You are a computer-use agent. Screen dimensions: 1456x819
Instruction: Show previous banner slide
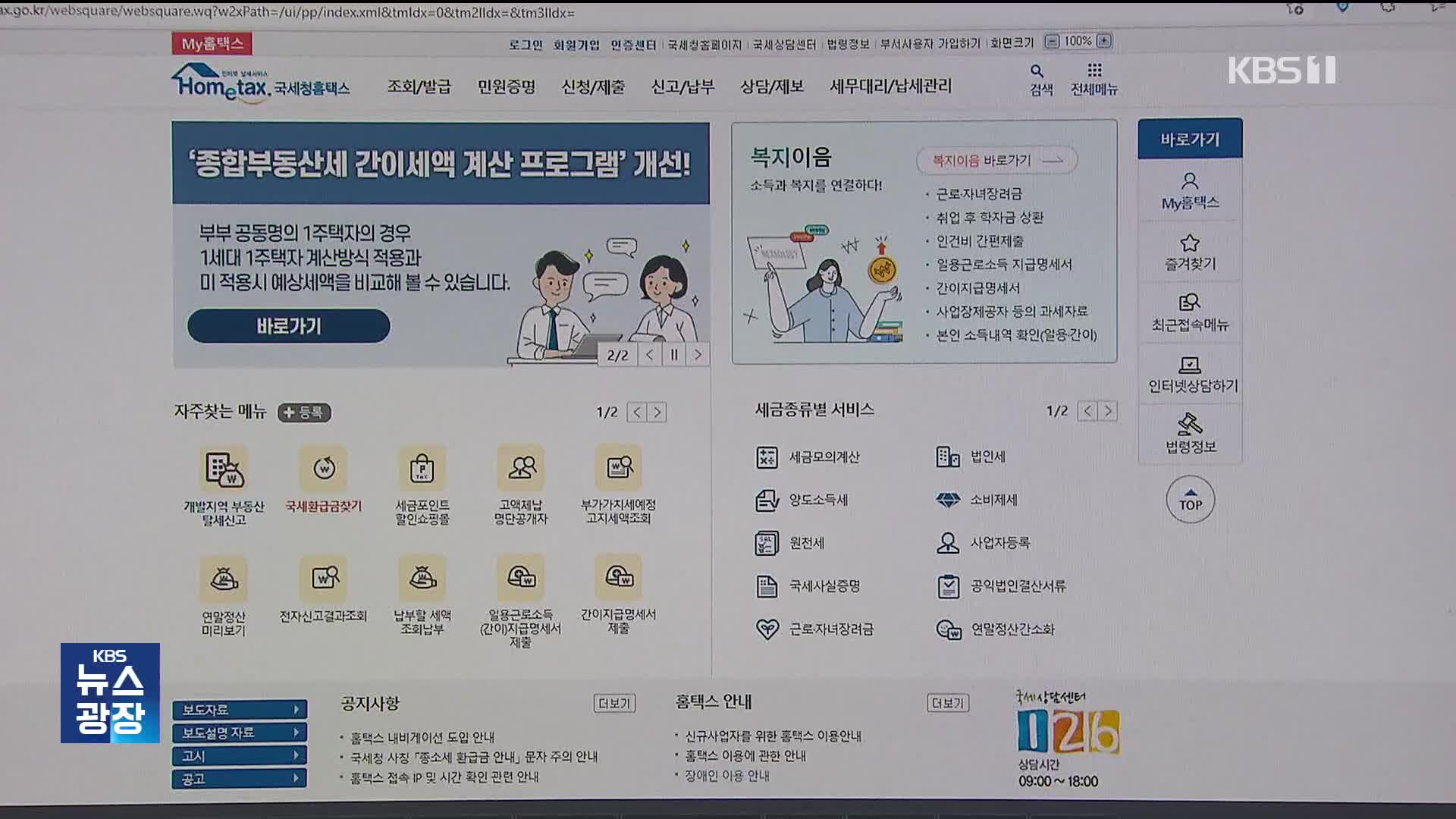pos(650,355)
